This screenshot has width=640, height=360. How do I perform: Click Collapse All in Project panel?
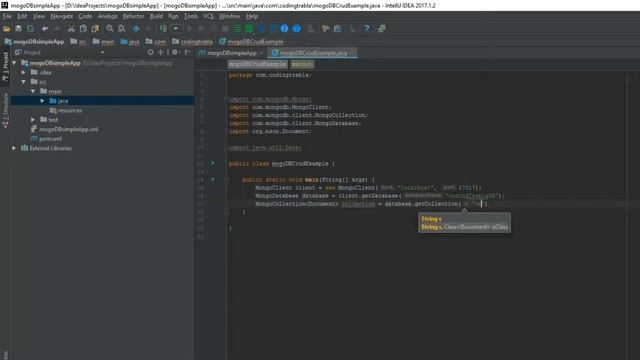click(x=161, y=52)
